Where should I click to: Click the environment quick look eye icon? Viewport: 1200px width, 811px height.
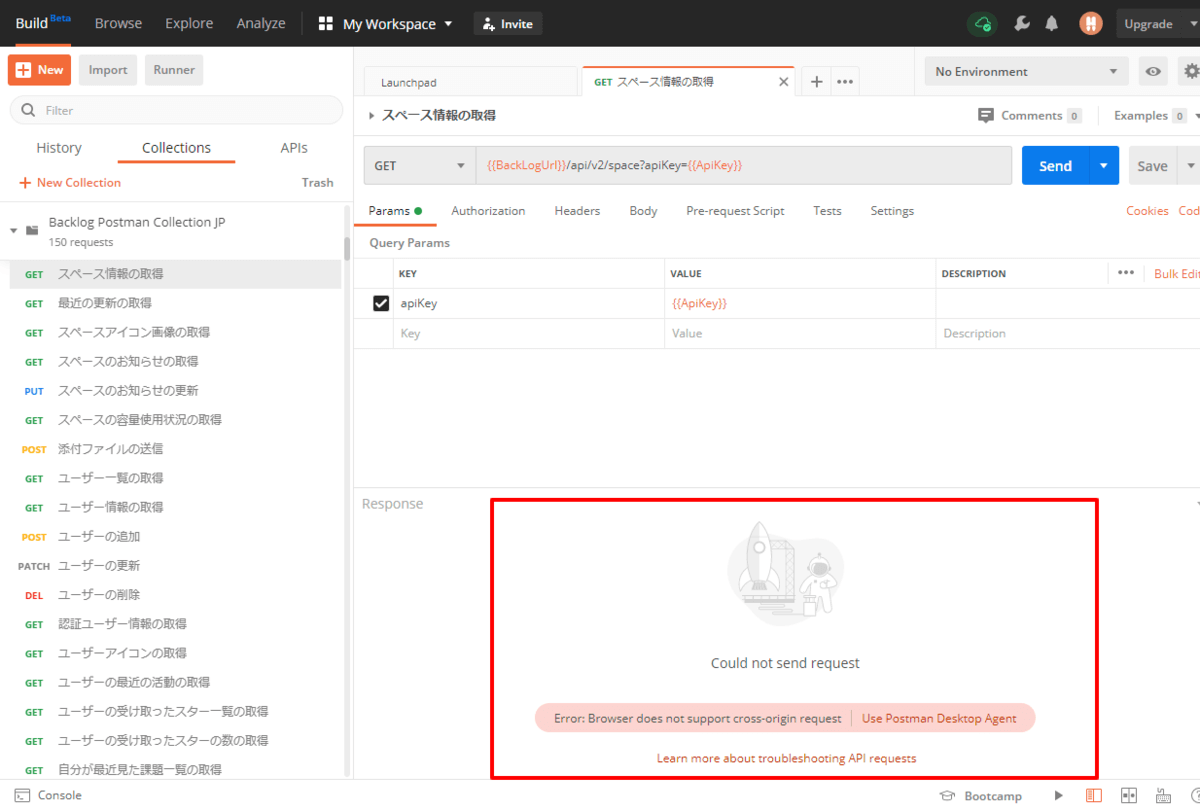tap(1154, 71)
